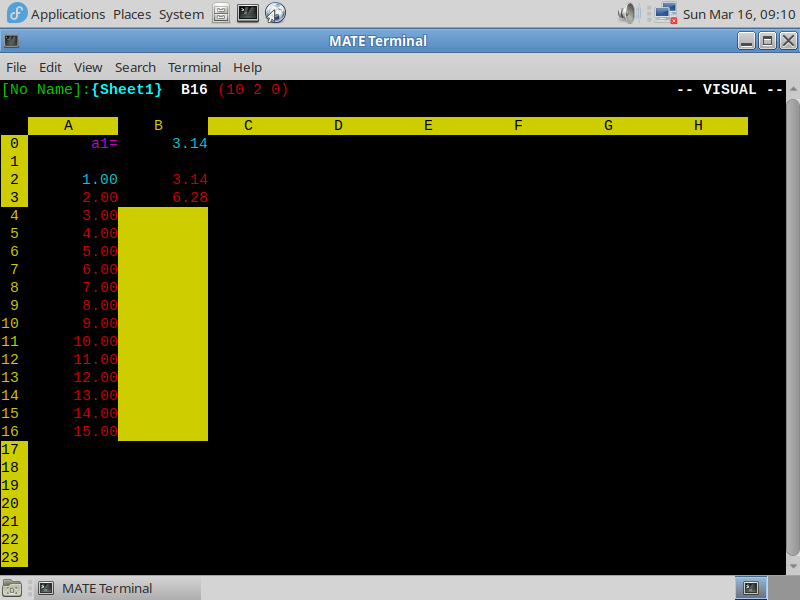This screenshot has width=800, height=600.
Task: Click the terminal window menu icon in titlebar
Action: click(x=11, y=41)
